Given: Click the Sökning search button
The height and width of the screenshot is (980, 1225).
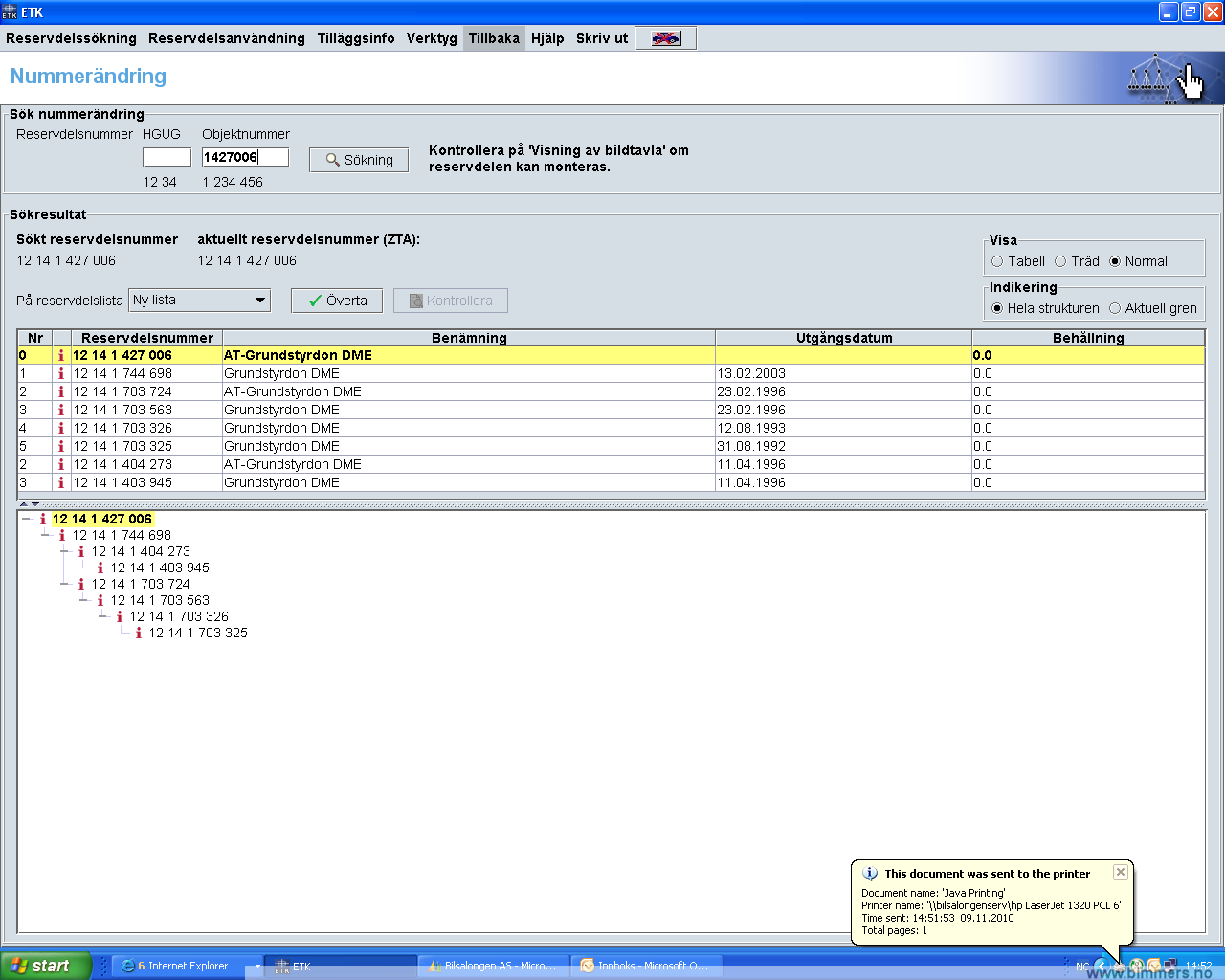Looking at the screenshot, I should 359,160.
